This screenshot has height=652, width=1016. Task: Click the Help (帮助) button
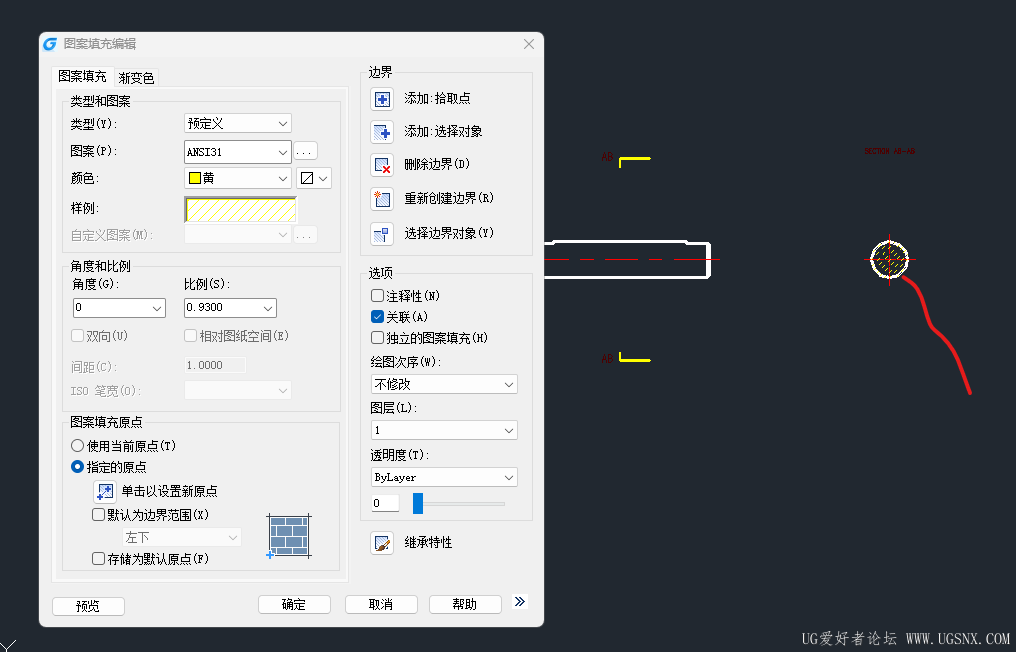(x=465, y=604)
